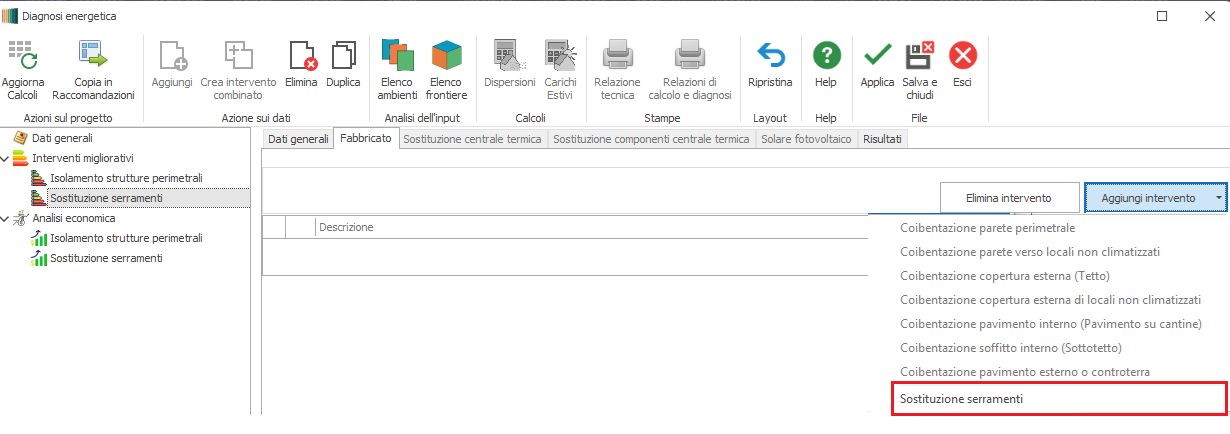Screen dimensions: 1230x434
Task: Select Isolamento strutture perimetrali under Analisi economica
Action: point(126,238)
